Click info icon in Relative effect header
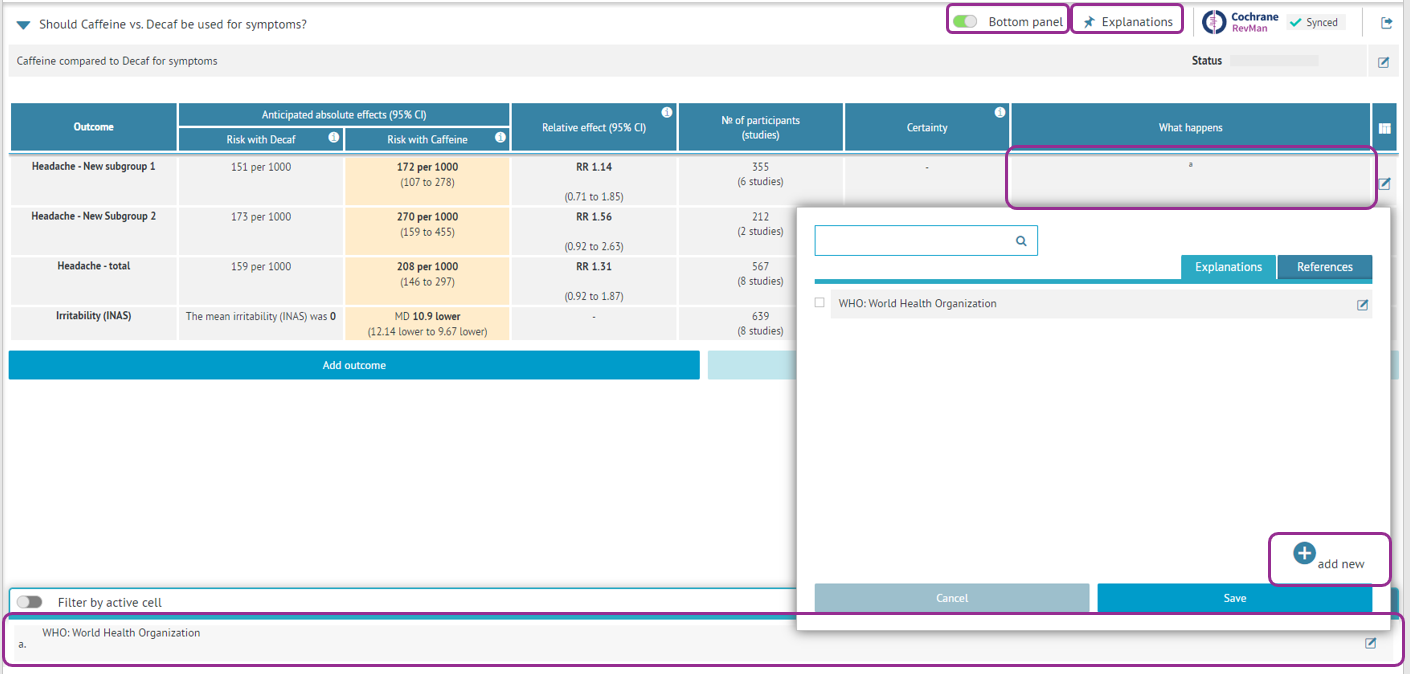Viewport: 1410px width, 674px height. [666, 112]
